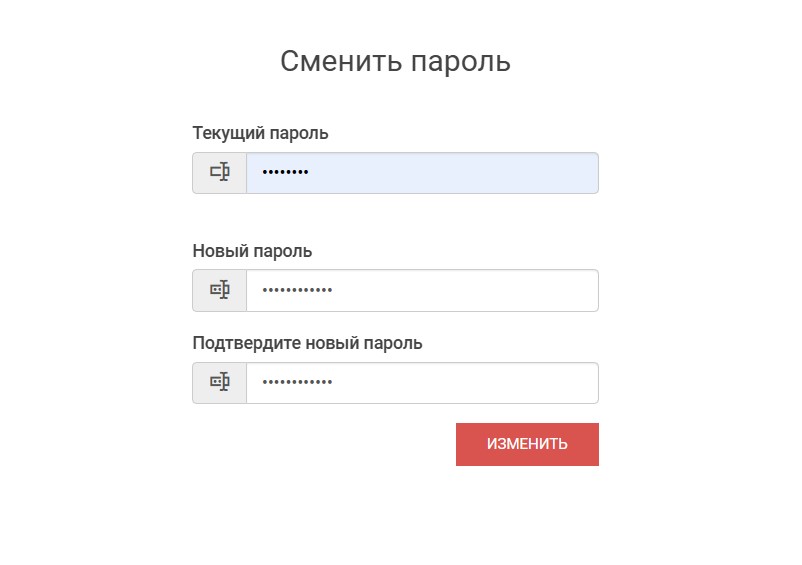The width and height of the screenshot is (802, 565).
Task: Focus the Подтвердите новый пароль input field
Action: point(422,383)
